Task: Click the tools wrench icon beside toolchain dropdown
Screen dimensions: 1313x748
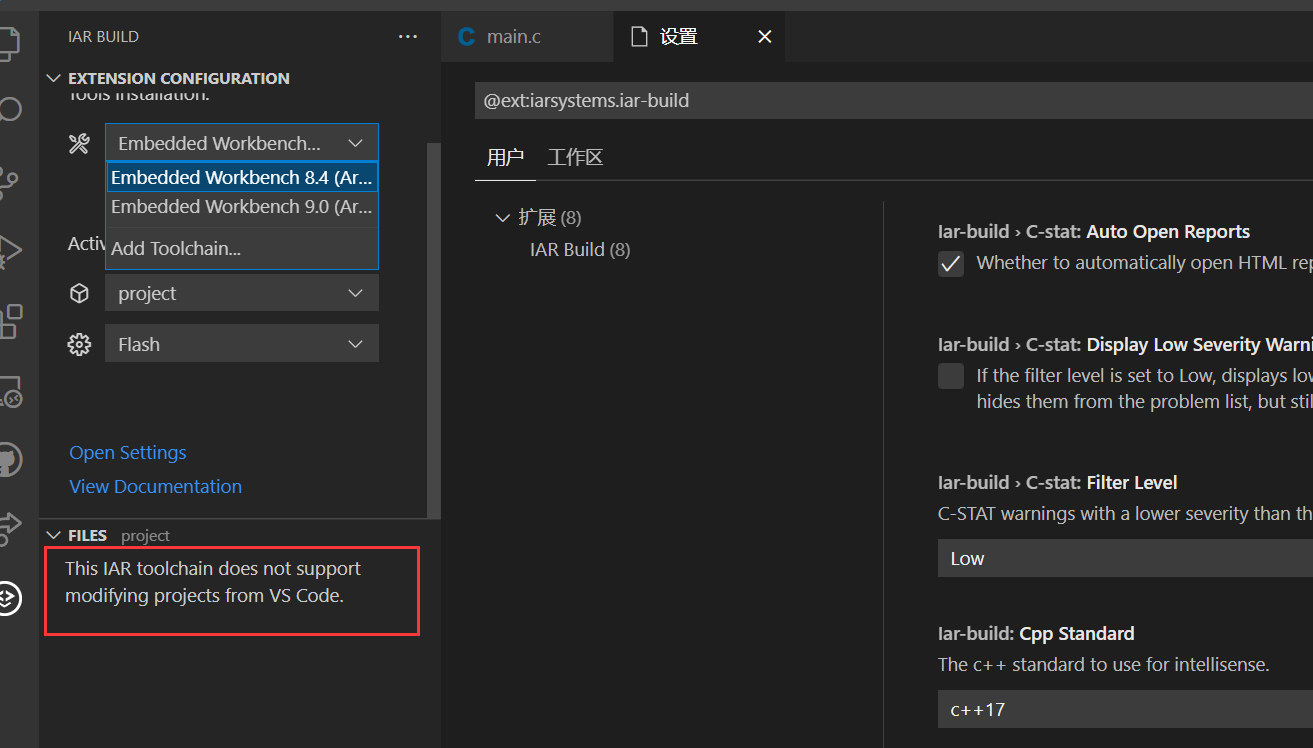Action: (79, 143)
